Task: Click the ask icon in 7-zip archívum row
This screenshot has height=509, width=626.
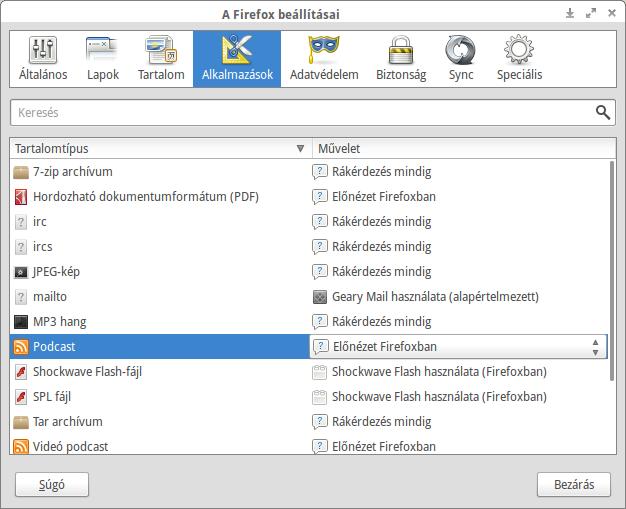Action: click(320, 172)
